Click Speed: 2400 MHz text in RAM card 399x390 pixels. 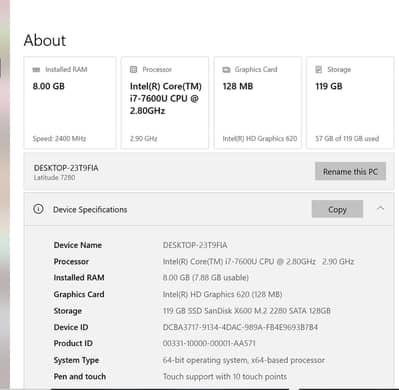[59, 138]
